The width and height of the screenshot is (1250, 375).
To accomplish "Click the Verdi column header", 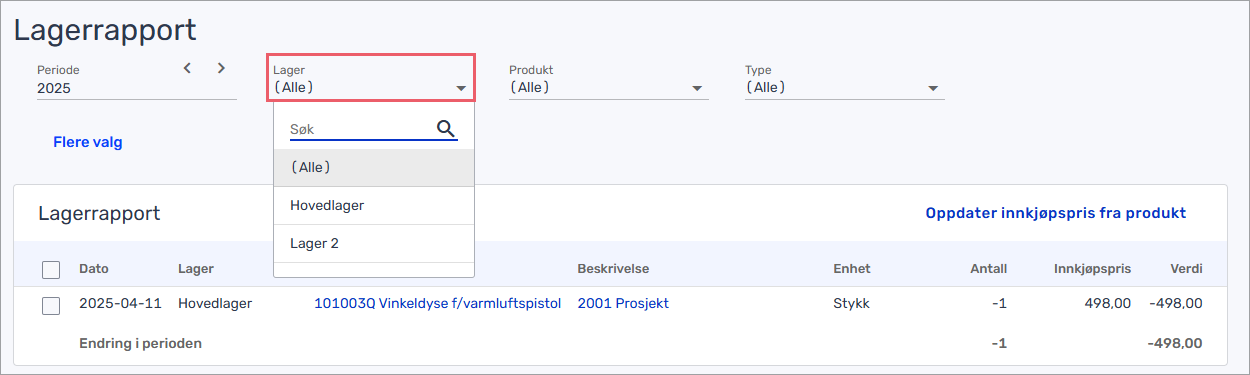I will point(1186,269).
